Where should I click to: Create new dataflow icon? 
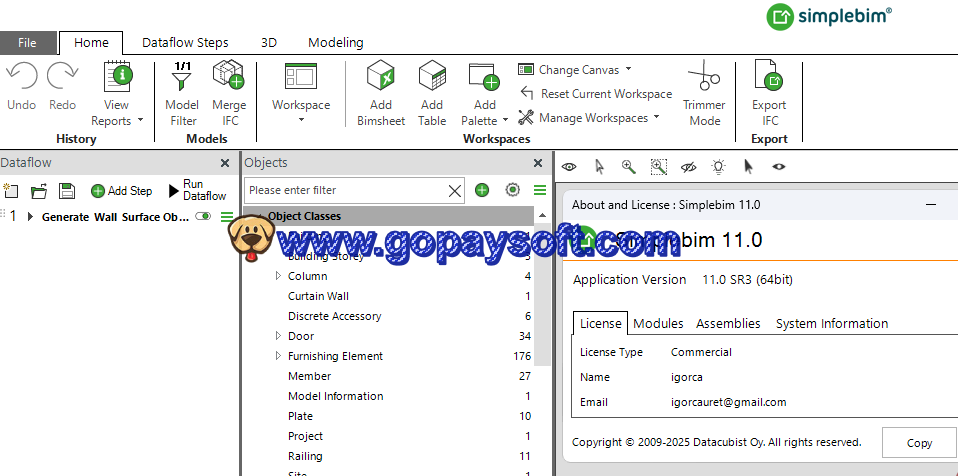pos(10,191)
